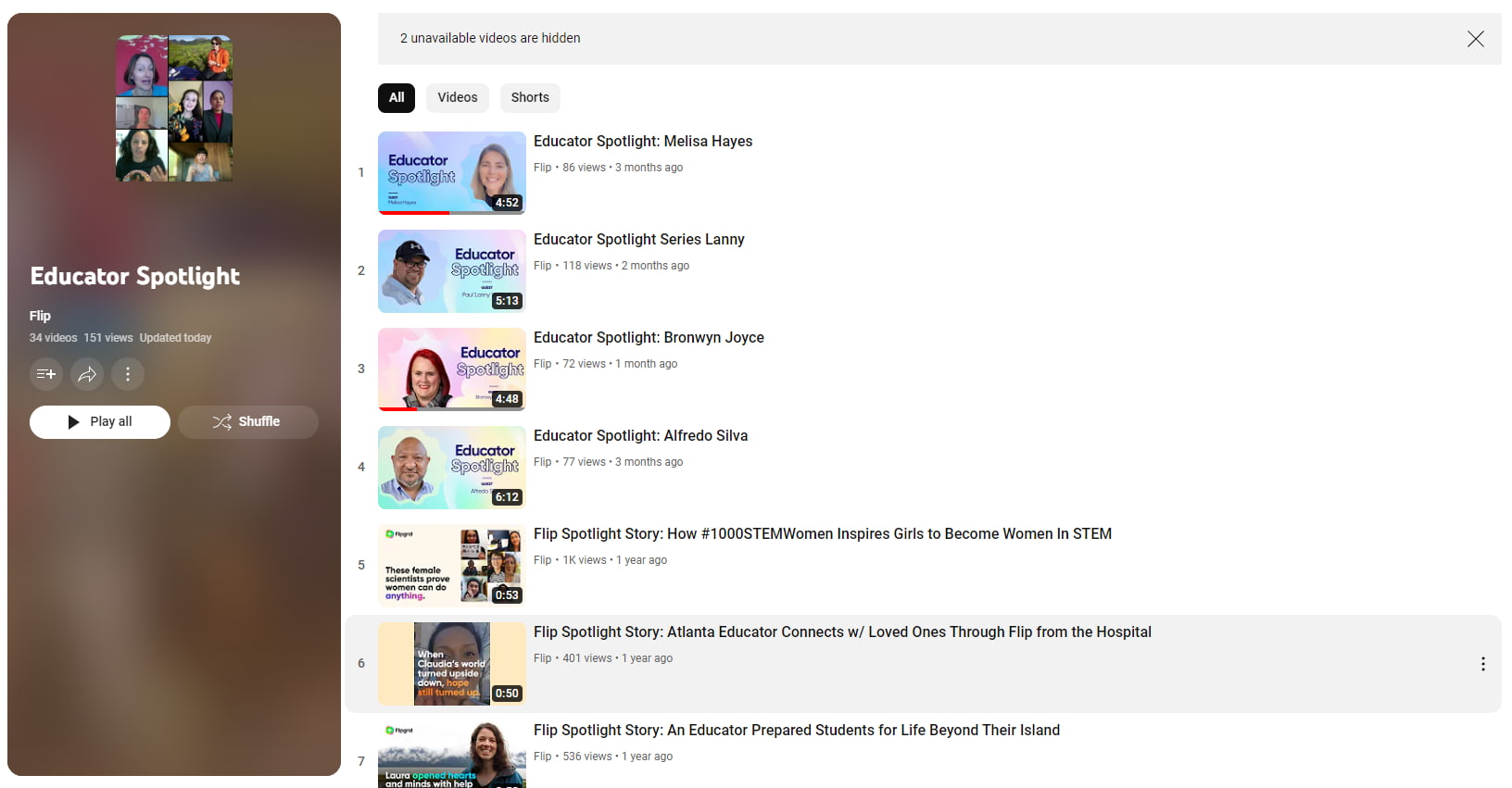This screenshot has width=1512, height=788.
Task: Open title Educator Spotlight: Alfredo Silva
Action: tap(640, 435)
